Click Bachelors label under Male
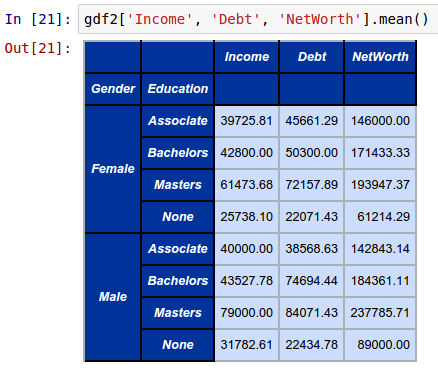The image size is (438, 372). click(178, 281)
